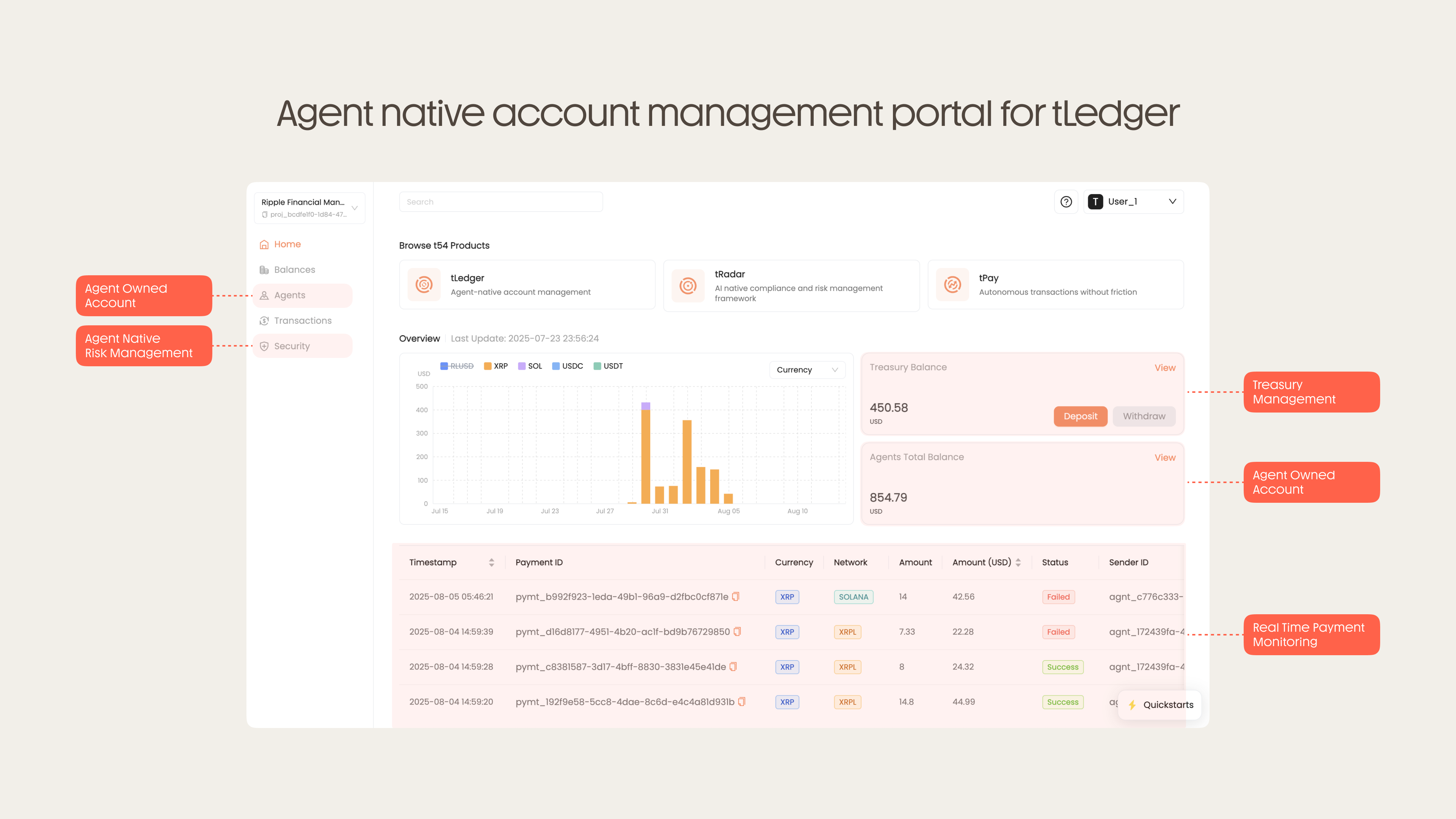Click the tPay product logo icon
The image size is (1456, 819).
[952, 284]
